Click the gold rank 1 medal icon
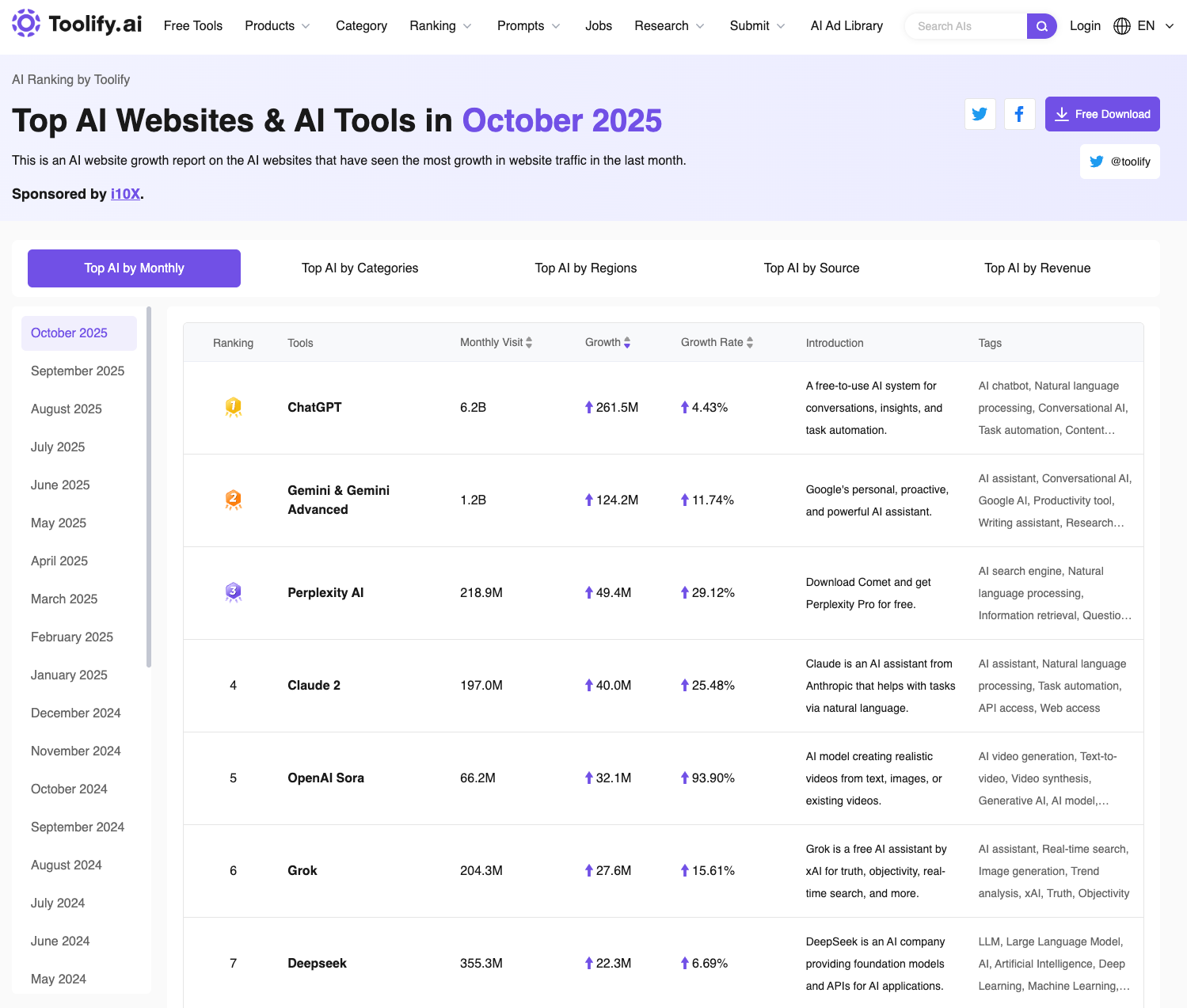Screen dimensions: 1187x1008 [233, 407]
